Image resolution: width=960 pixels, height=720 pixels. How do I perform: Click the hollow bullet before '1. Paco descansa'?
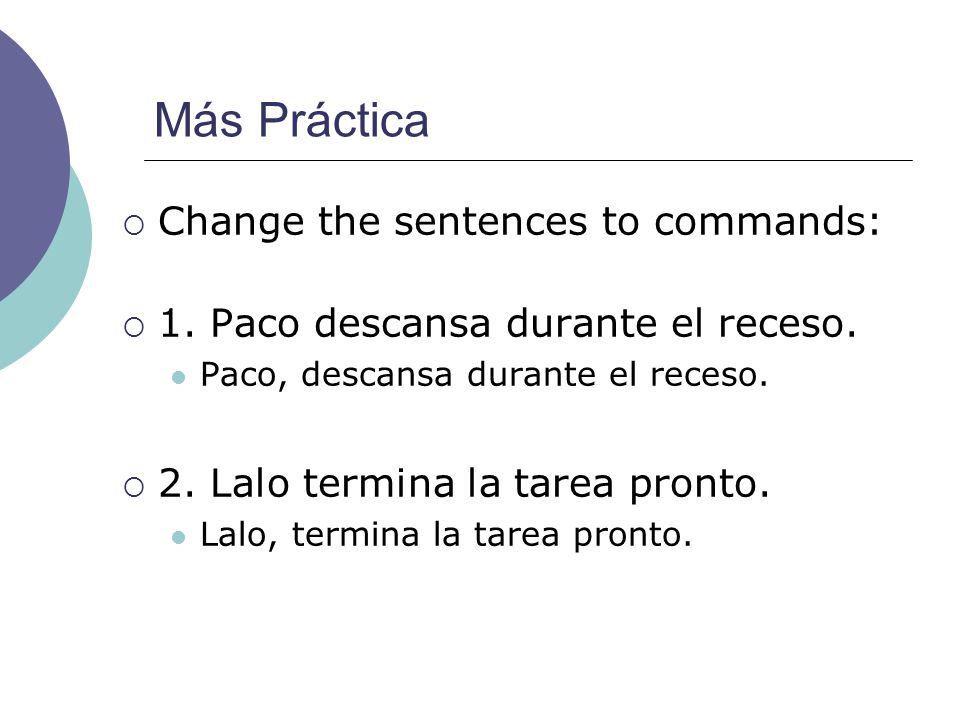click(134, 327)
